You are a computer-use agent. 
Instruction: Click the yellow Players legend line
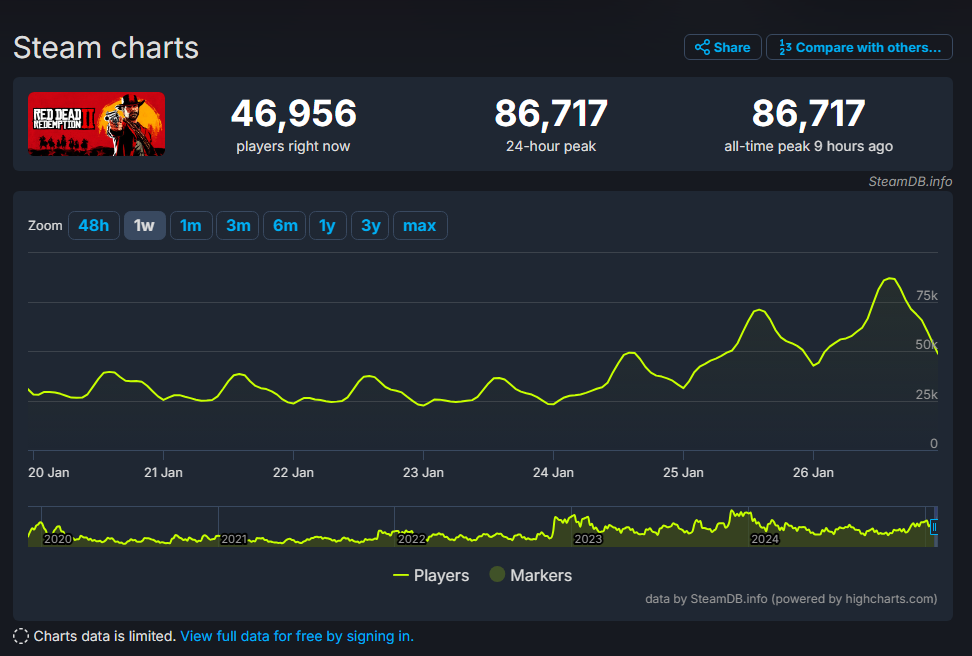click(400, 576)
